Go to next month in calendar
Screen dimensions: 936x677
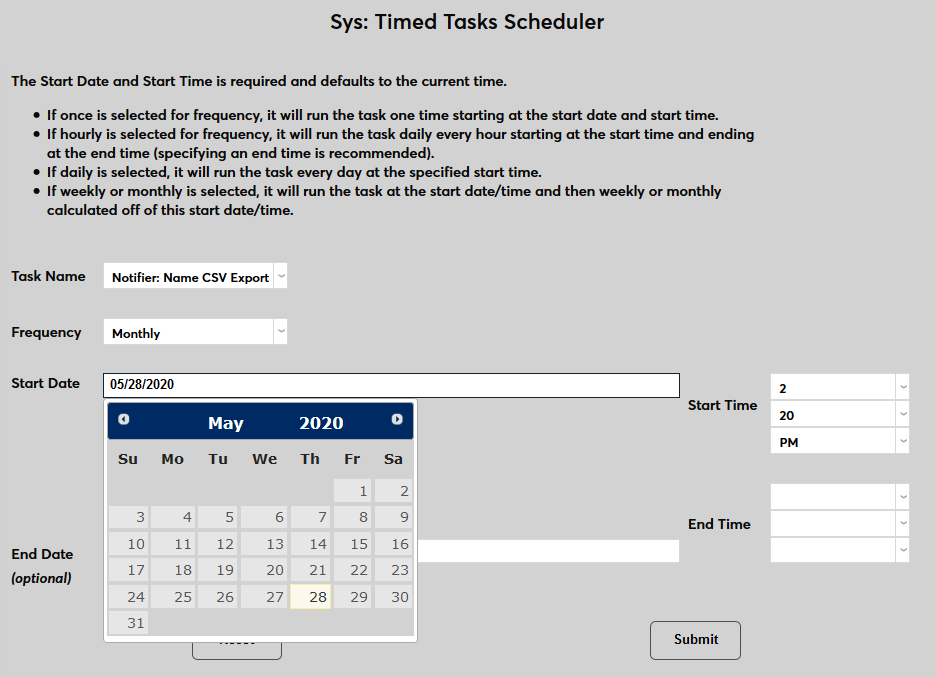(397, 419)
